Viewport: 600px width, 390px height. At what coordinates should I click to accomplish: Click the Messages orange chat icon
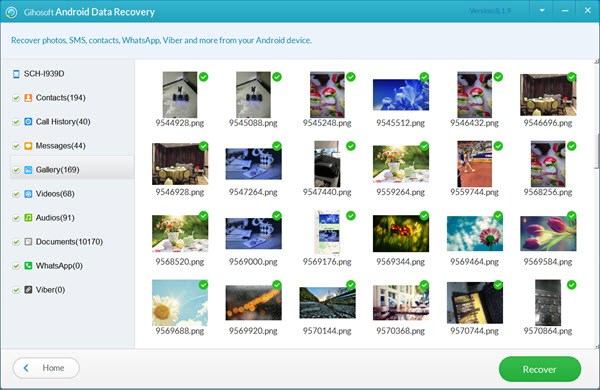point(28,146)
